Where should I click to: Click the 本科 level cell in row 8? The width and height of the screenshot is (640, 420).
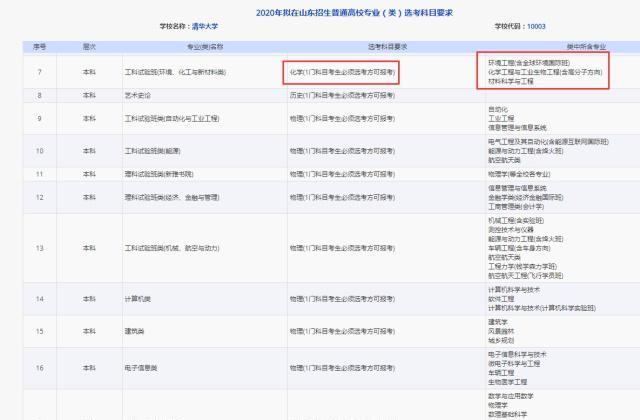(x=89, y=96)
